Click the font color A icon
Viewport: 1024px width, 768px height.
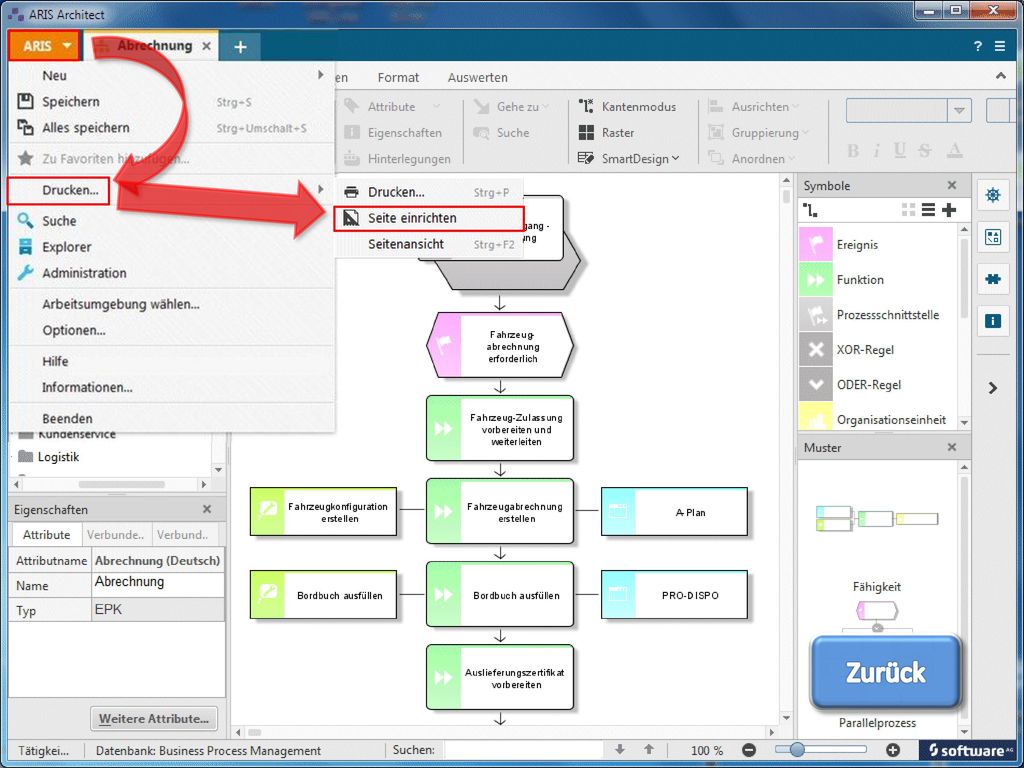click(955, 151)
